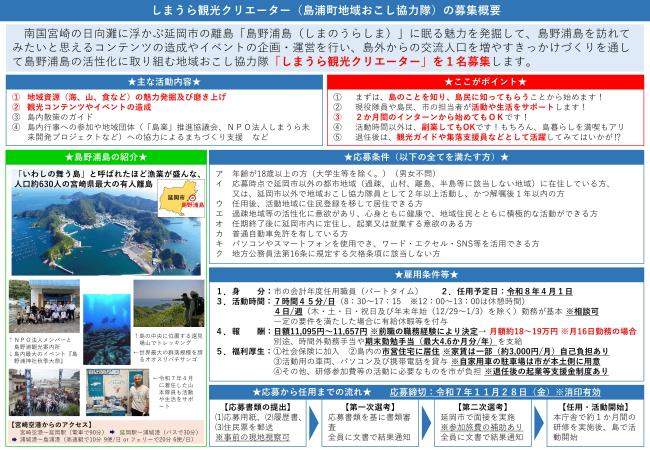Click the '【宮崎空港からのアクセス】' label

51,424
